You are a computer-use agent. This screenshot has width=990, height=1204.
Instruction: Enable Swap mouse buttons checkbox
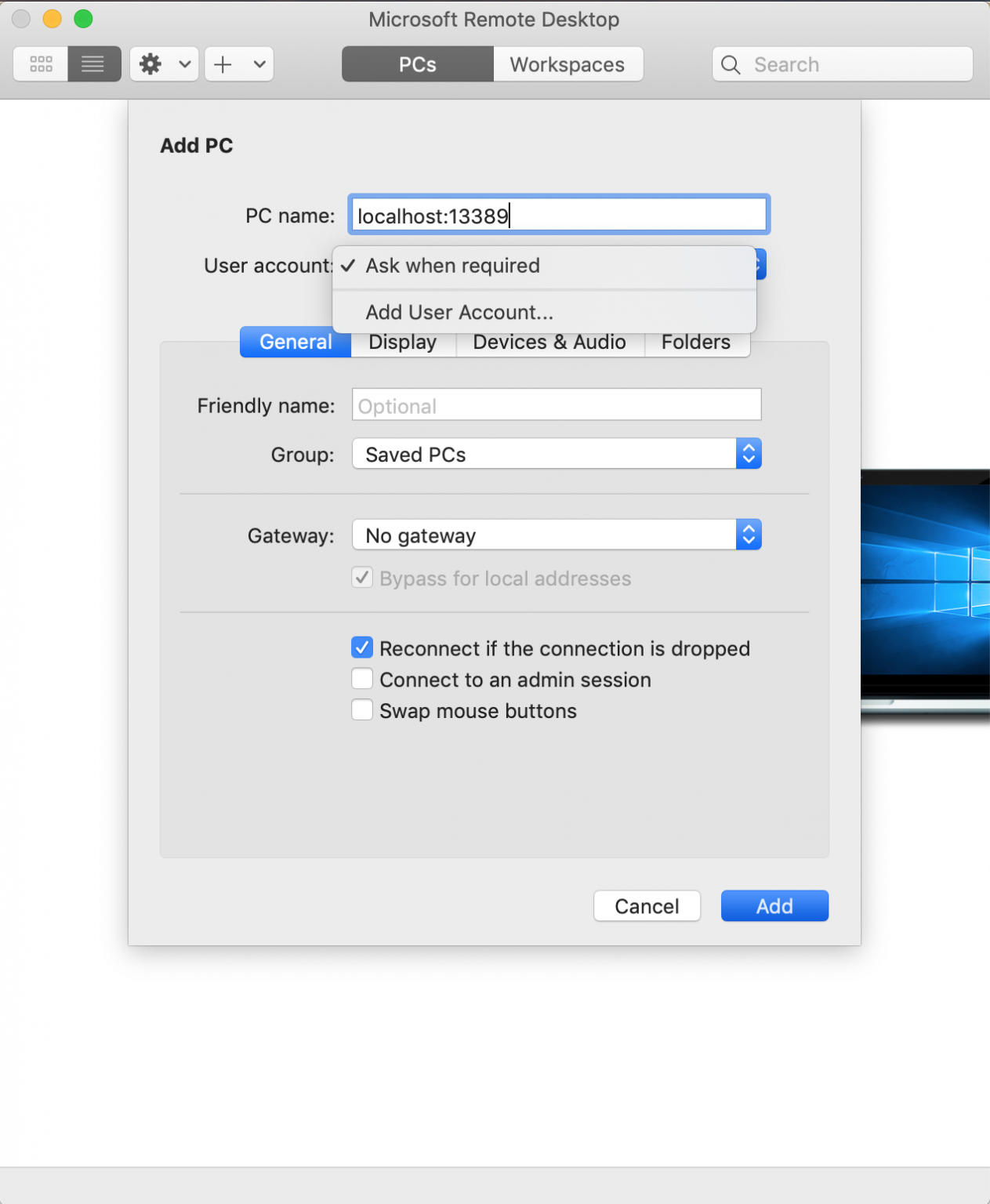point(362,710)
